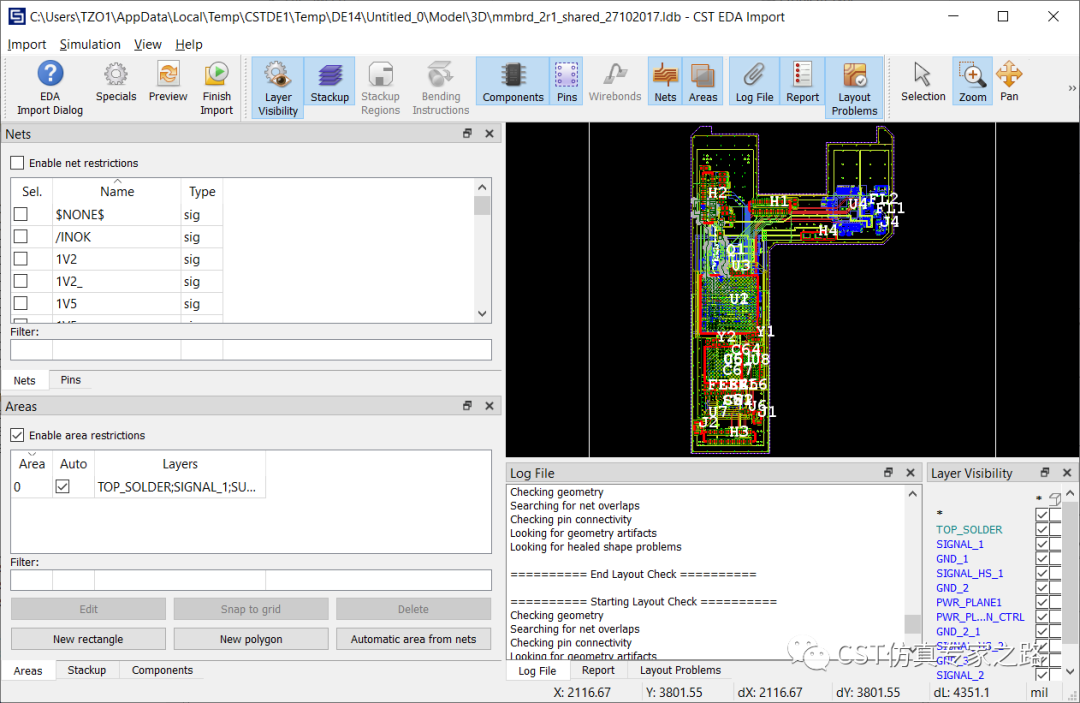Image resolution: width=1080 pixels, height=703 pixels.
Task: Undock the Nets panel
Action: tap(468, 134)
